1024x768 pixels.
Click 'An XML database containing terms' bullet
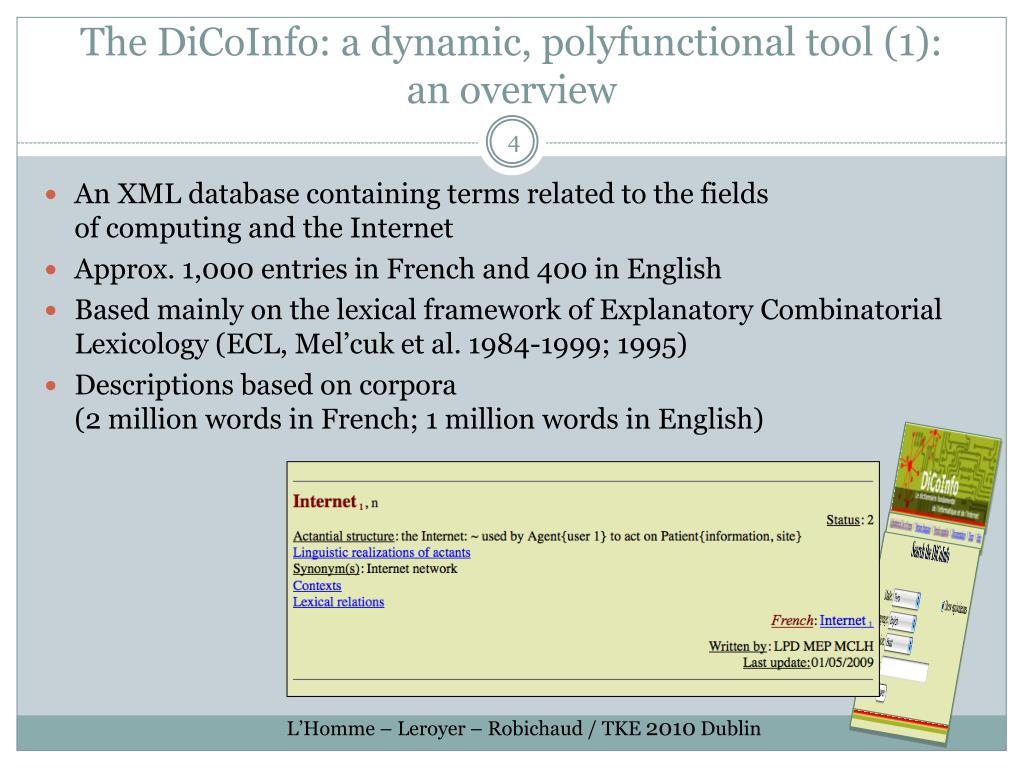click(421, 211)
